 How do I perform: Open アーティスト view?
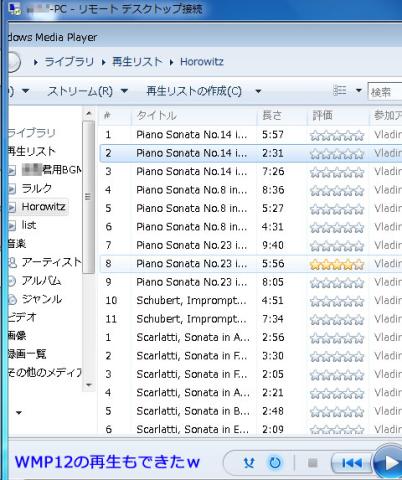(52, 262)
